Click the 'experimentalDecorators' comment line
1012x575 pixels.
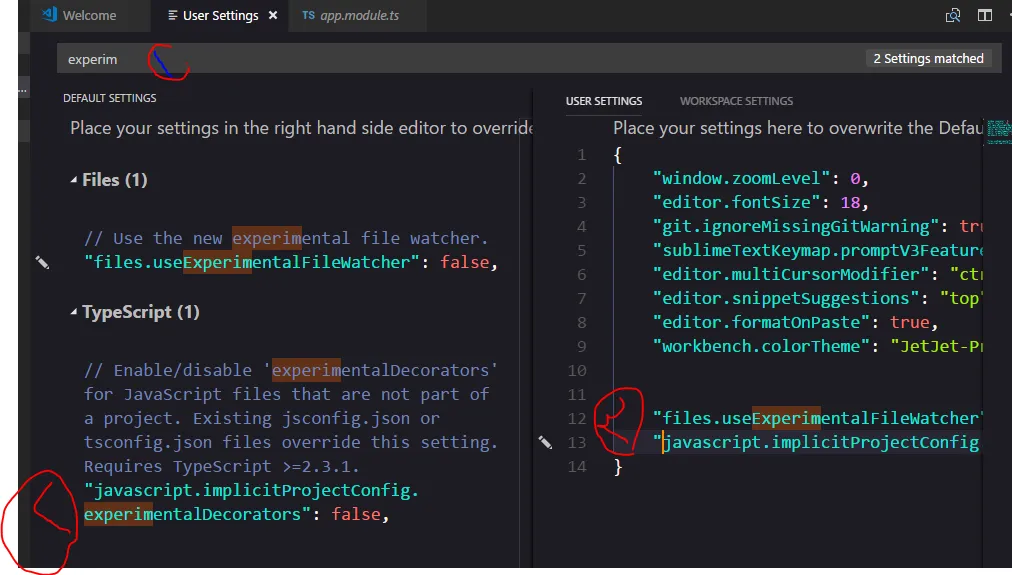tap(291, 370)
